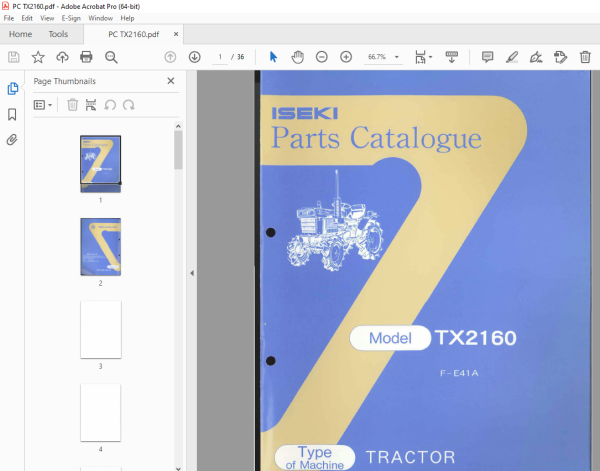Open Page Thumbnails sidebar icon
The width and height of the screenshot is (600, 471).
pyautogui.click(x=13, y=88)
